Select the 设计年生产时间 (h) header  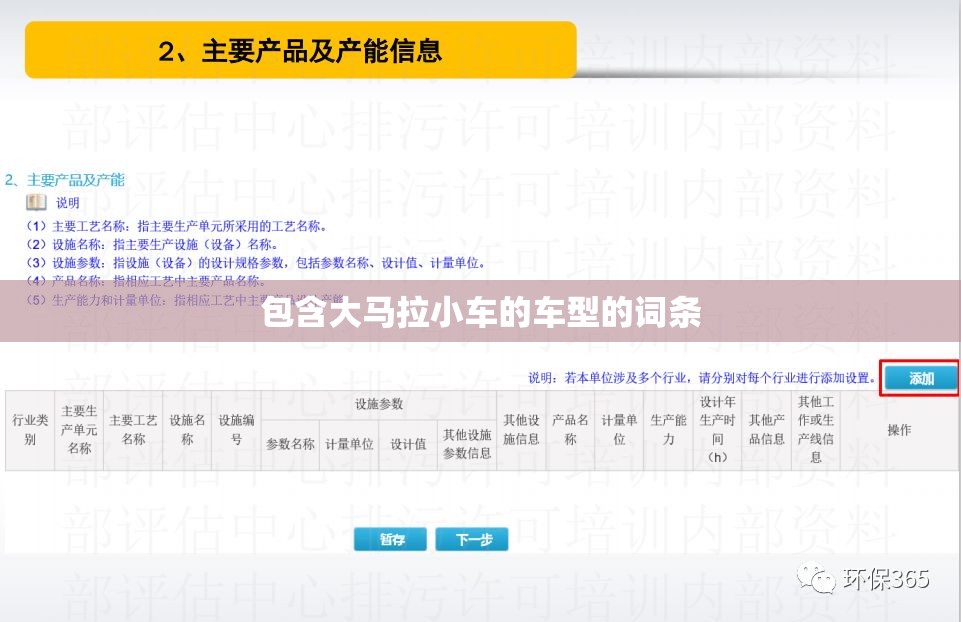(x=717, y=430)
